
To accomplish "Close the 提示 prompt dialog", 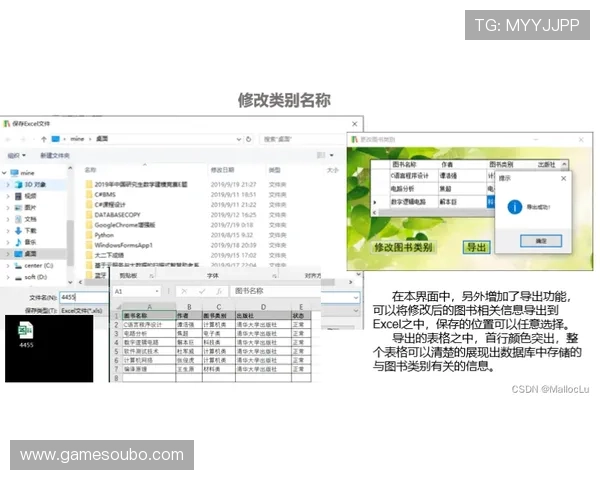I will [563, 178].
